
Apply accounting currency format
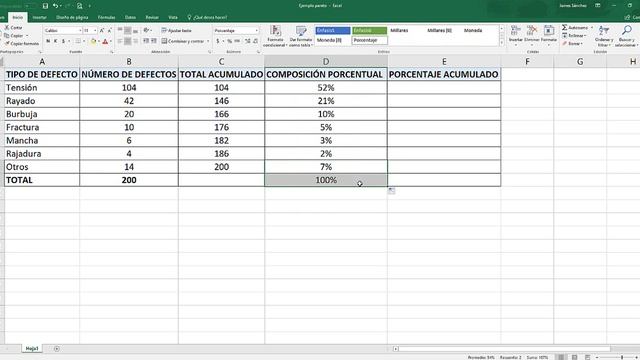coord(218,41)
